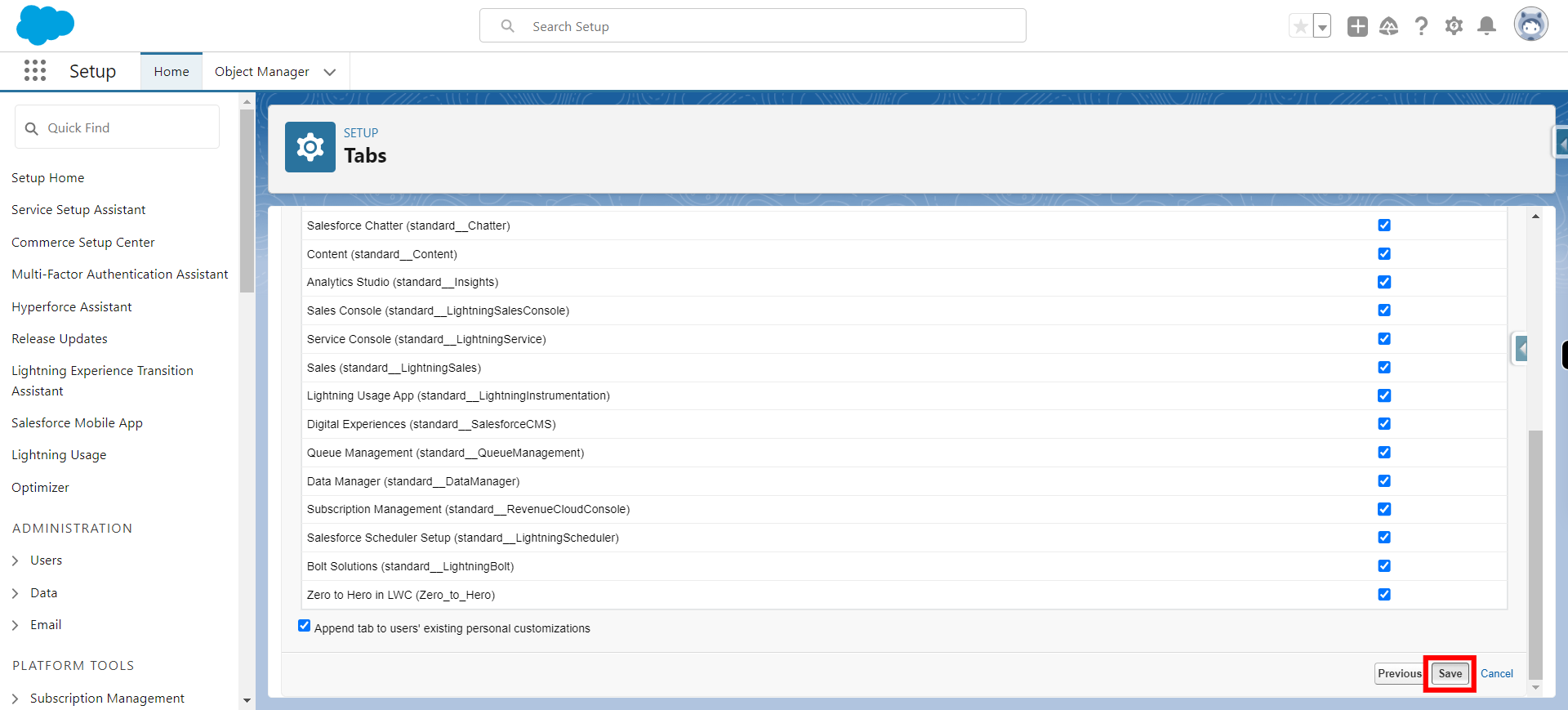Open the Object Manager tab
Screen dimensions: 1568x710
[x=262, y=72]
